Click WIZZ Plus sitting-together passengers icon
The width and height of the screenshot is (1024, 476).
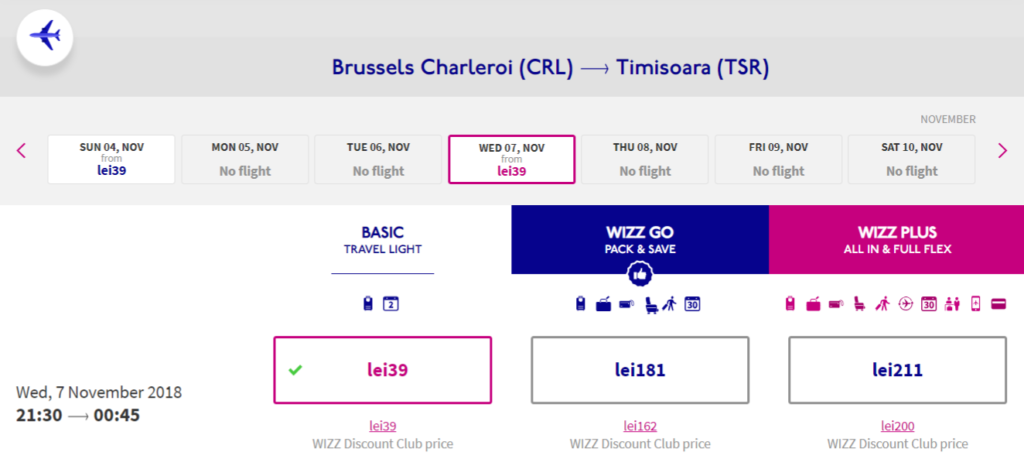(x=952, y=304)
